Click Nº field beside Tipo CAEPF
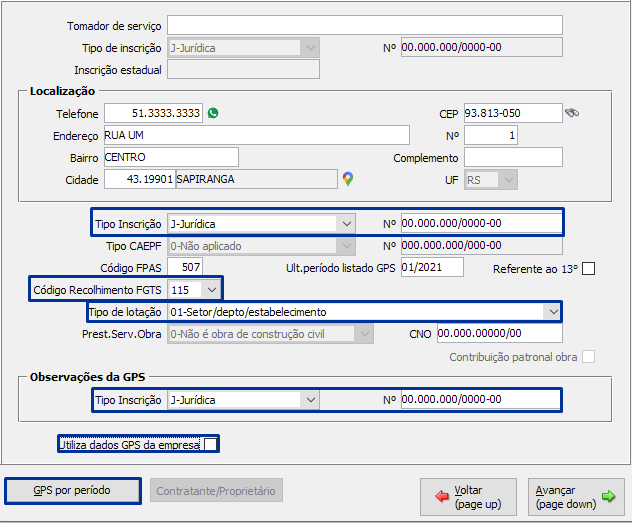Image resolution: width=632 pixels, height=523 pixels. click(x=482, y=245)
